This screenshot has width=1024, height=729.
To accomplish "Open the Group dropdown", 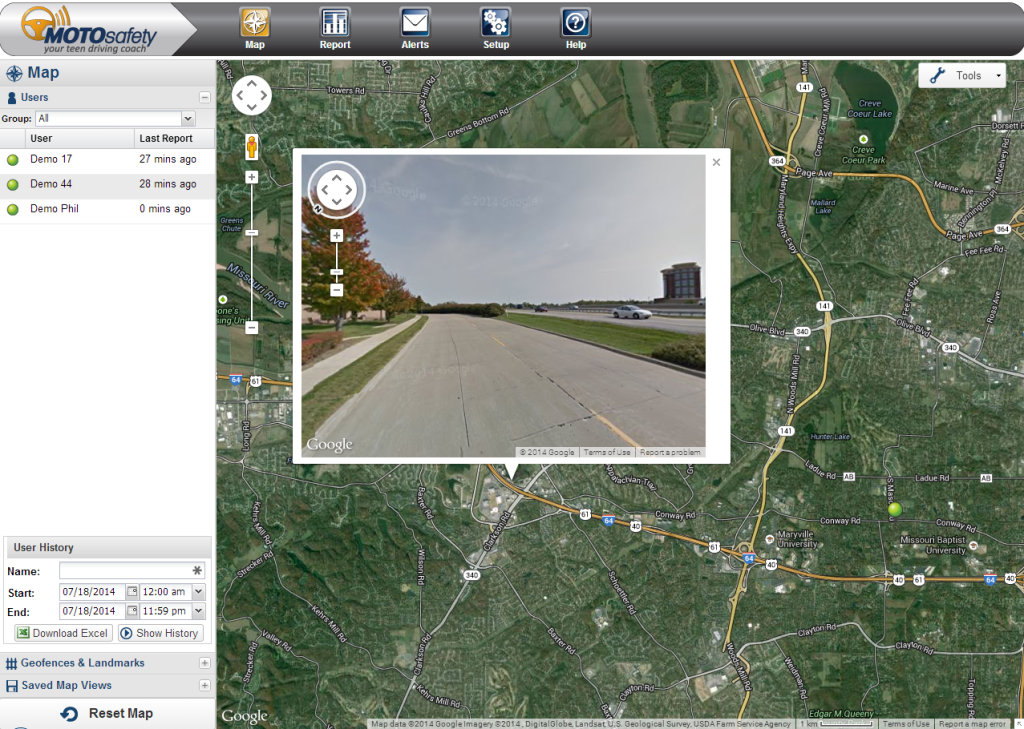I will [187, 118].
